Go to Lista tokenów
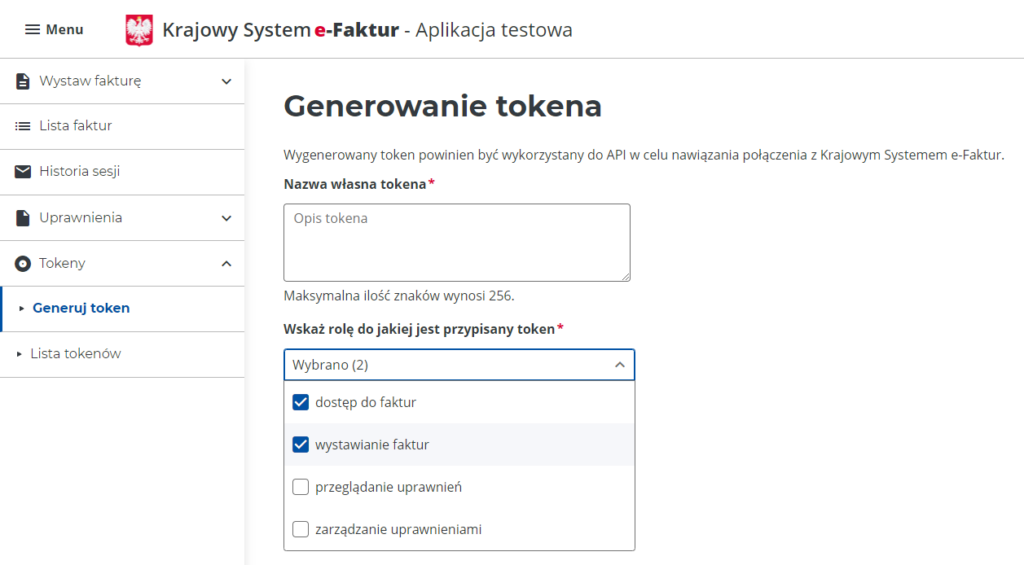Image resolution: width=1024 pixels, height=565 pixels. [x=76, y=354]
